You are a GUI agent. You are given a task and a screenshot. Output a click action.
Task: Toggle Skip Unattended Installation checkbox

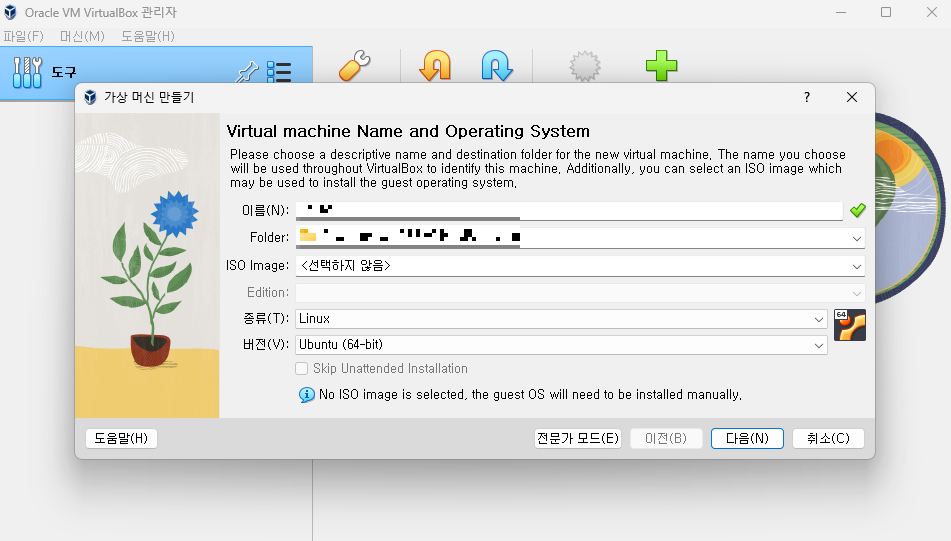pos(301,369)
